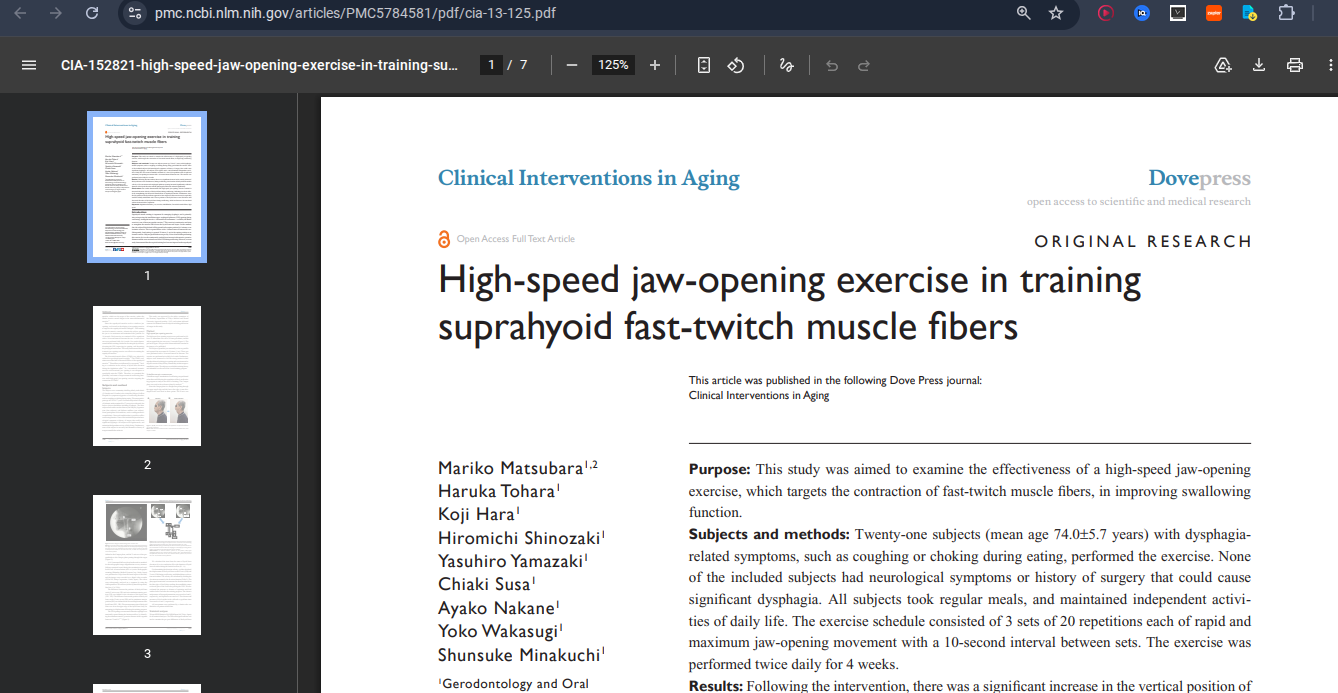Click the bold Purpose: abstract heading
Viewport: 1338px width, 693px height.
(x=719, y=469)
